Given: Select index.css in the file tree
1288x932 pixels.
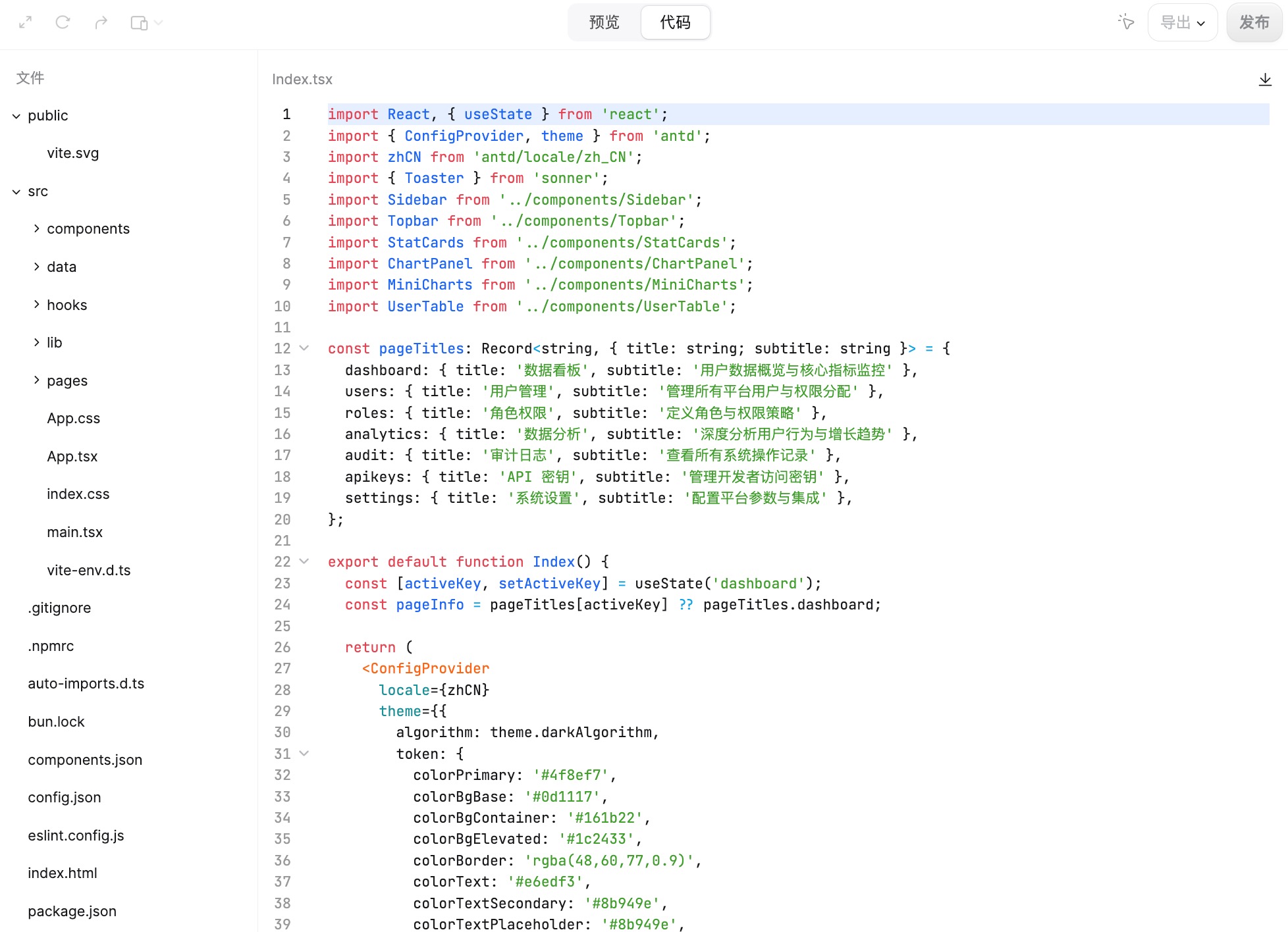Looking at the screenshot, I should [78, 494].
